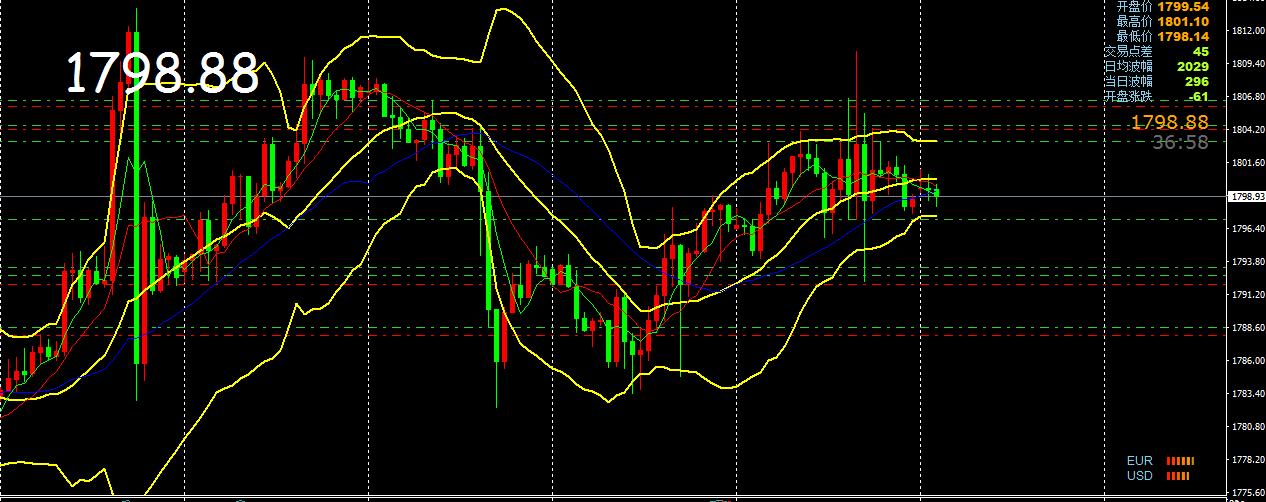The height and width of the screenshot is (502, 1266).
Task: Click the 36:58 candle countdown timer
Action: coord(1180,142)
